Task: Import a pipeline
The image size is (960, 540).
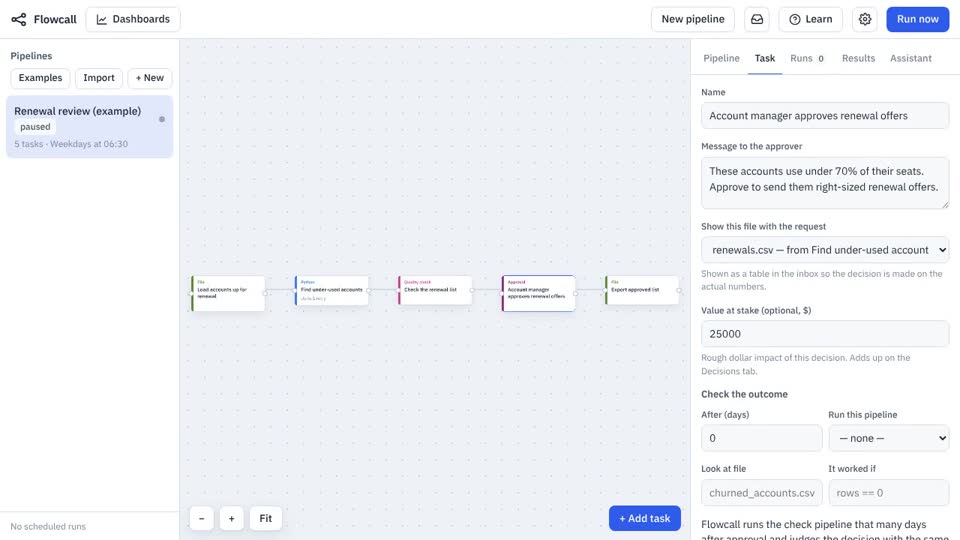Action: click(99, 78)
